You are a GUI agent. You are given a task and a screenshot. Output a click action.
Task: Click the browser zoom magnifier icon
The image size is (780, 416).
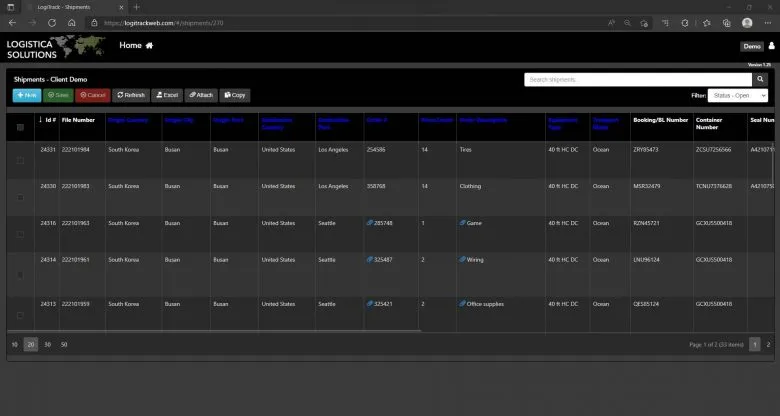click(627, 23)
